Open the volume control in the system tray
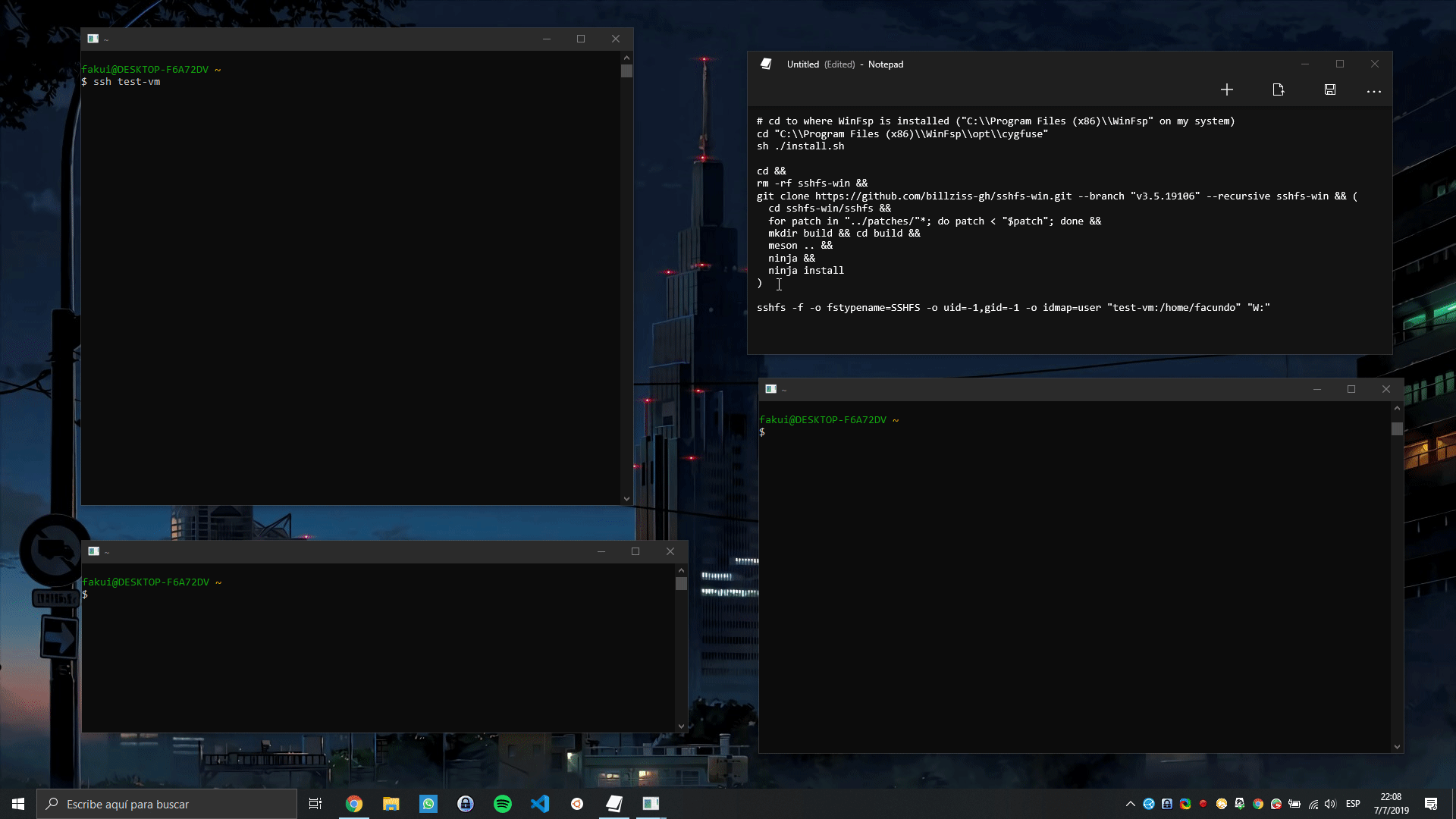The width and height of the screenshot is (1456, 819). pos(1330,804)
